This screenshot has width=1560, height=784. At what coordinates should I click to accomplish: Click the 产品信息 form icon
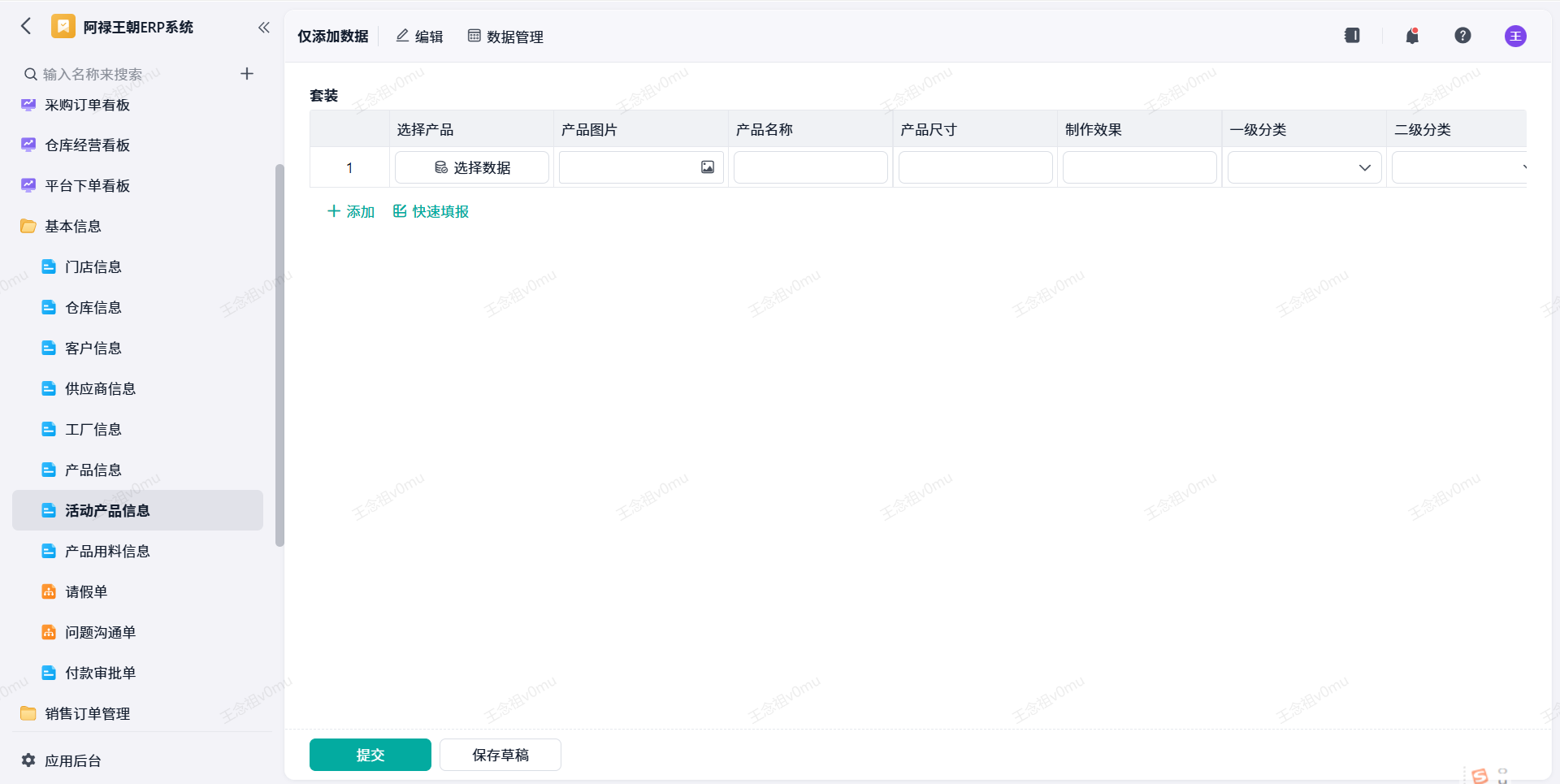coord(49,470)
